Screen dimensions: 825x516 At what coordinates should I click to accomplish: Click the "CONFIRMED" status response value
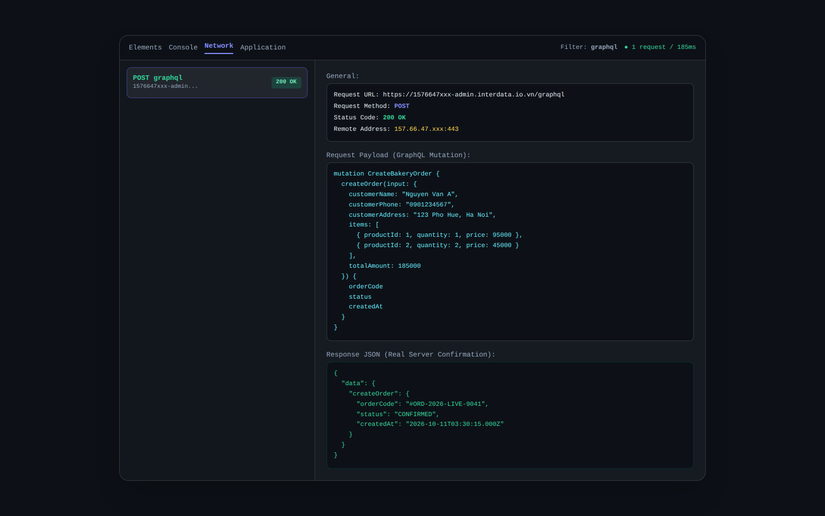click(x=416, y=414)
